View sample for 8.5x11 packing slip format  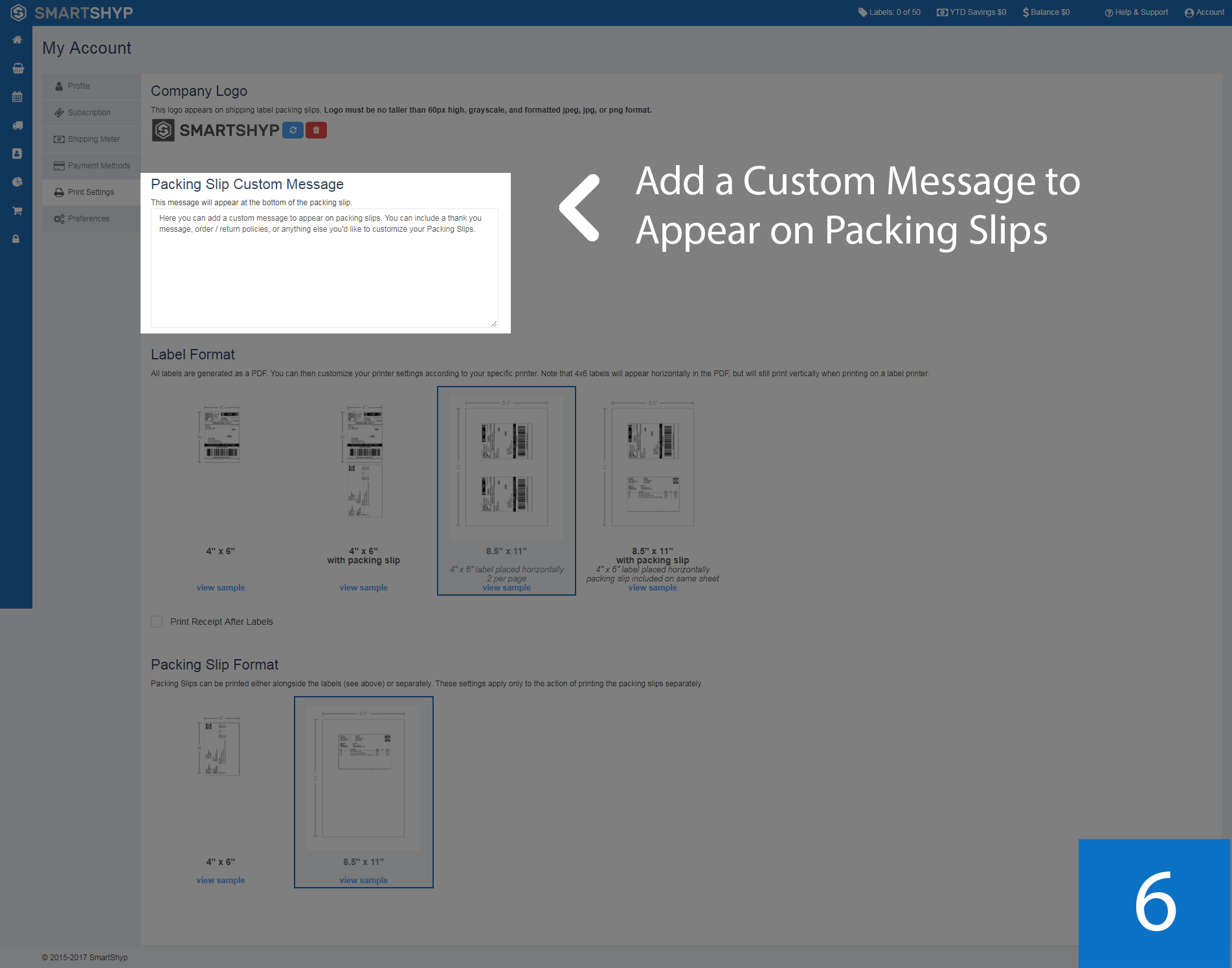pos(364,881)
